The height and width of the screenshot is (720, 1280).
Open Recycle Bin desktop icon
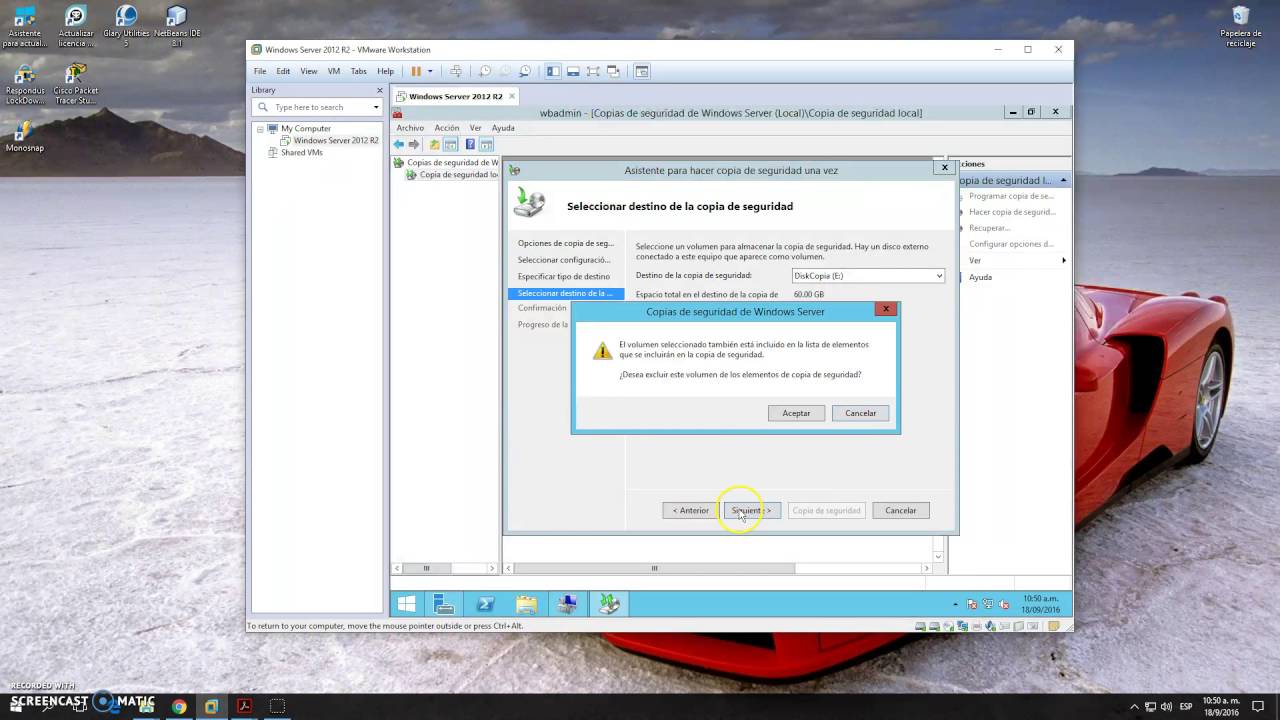point(1241,27)
